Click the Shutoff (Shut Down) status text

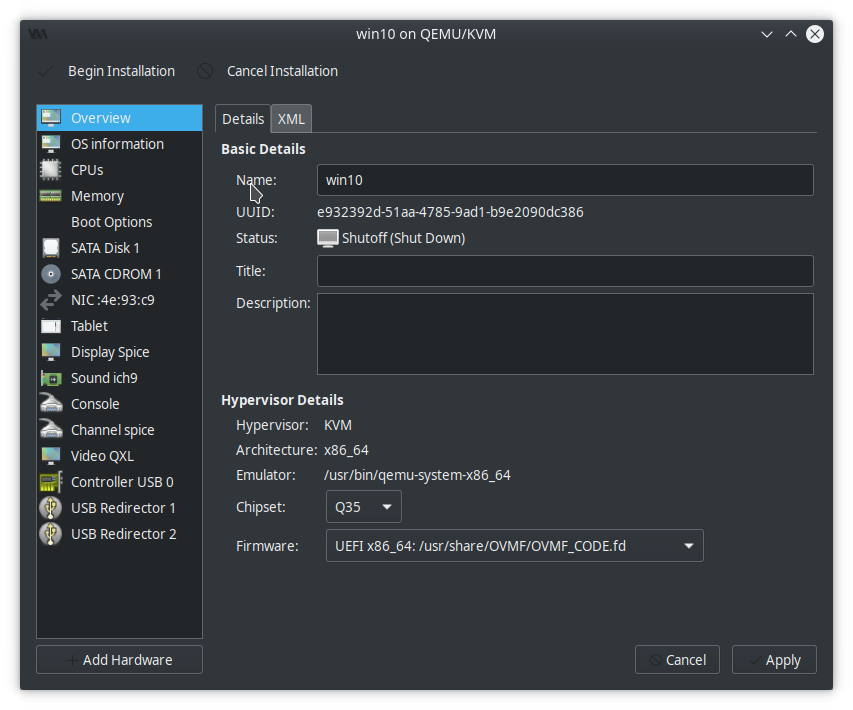click(x=403, y=238)
